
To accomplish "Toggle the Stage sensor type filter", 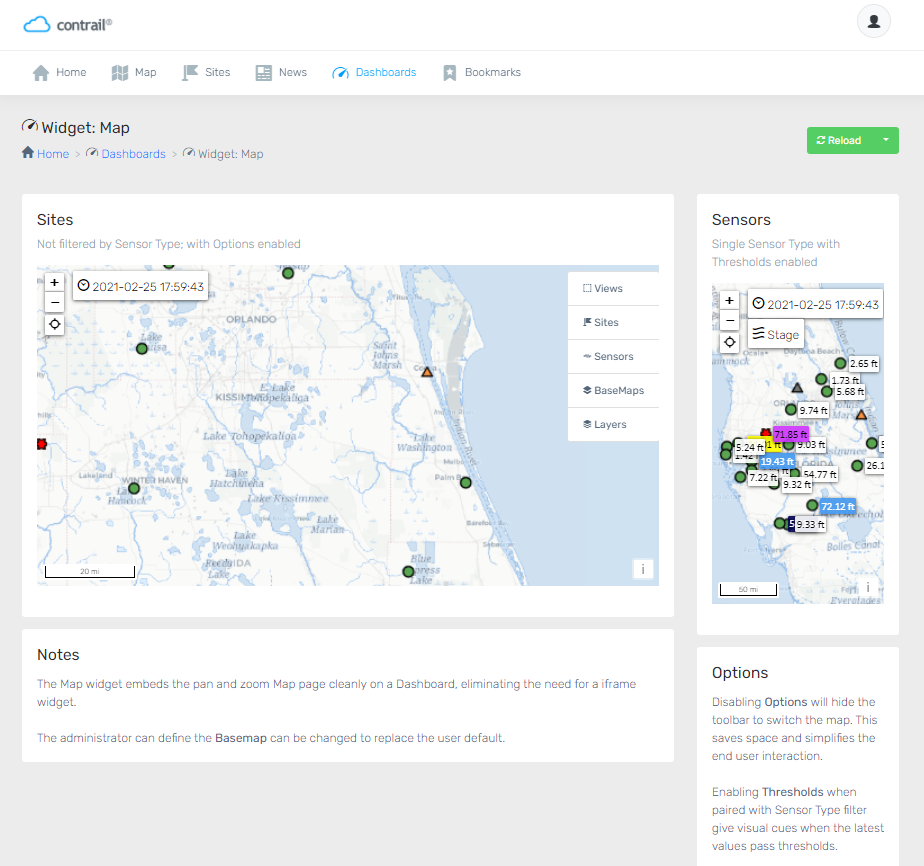I will pos(775,335).
